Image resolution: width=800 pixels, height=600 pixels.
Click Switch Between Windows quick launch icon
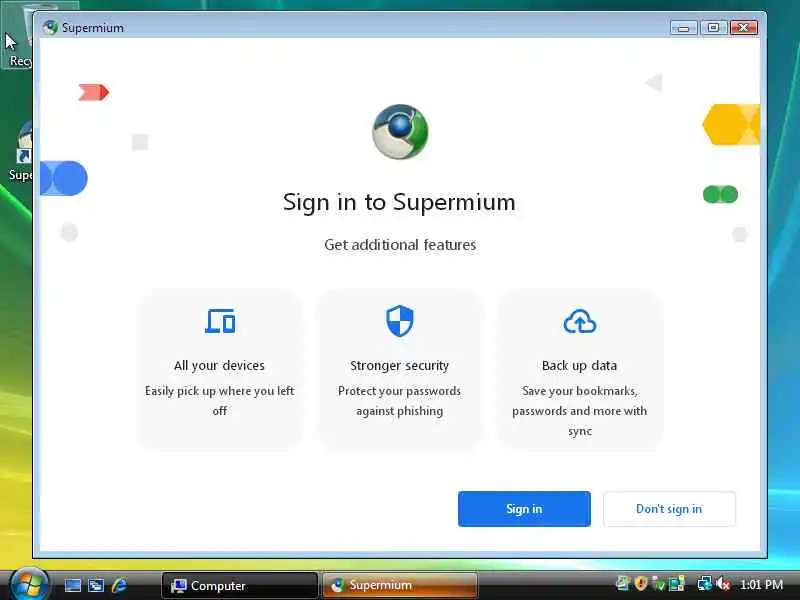click(x=96, y=585)
